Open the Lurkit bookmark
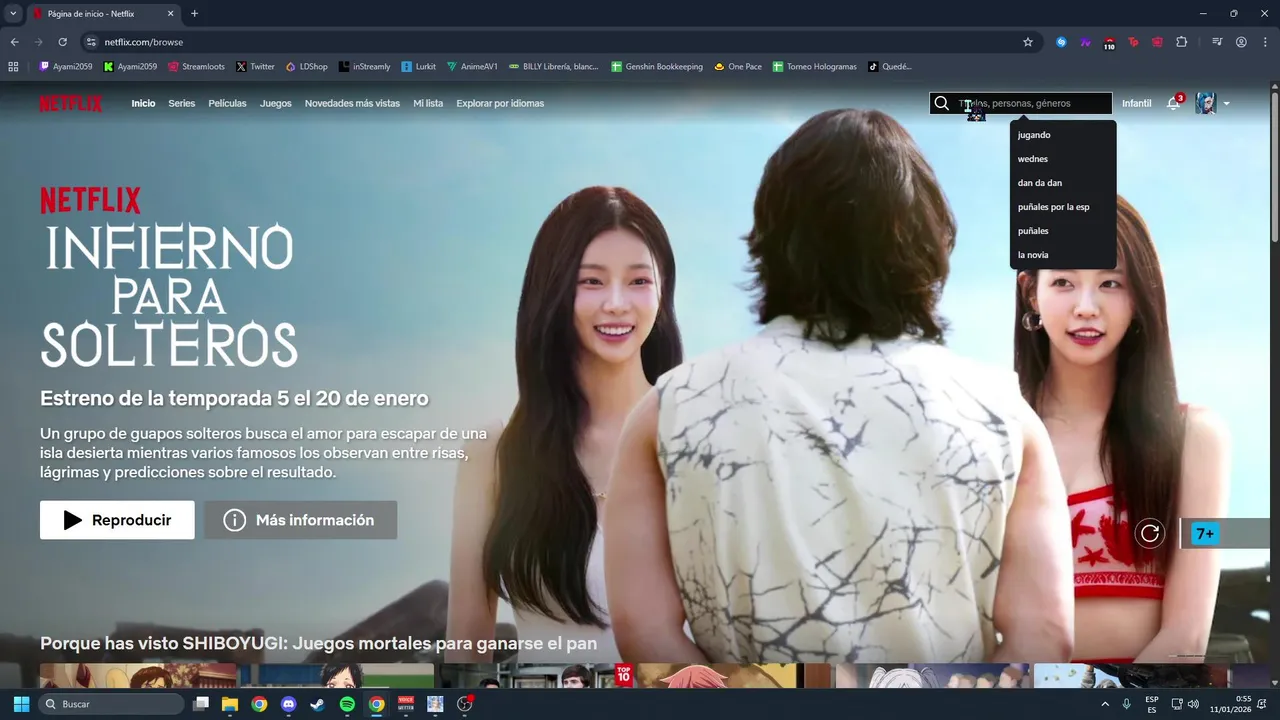The image size is (1280, 720). pyautogui.click(x=419, y=67)
